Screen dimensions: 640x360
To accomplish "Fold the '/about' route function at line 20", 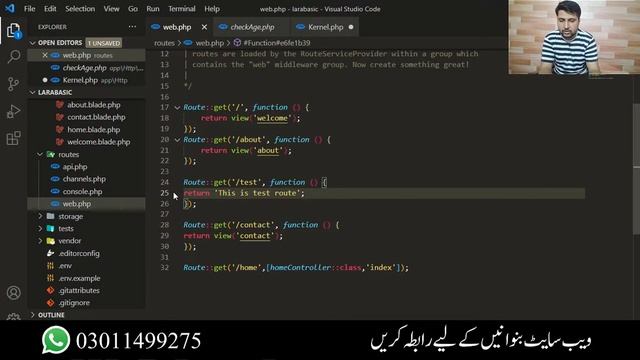I will (x=177, y=140).
